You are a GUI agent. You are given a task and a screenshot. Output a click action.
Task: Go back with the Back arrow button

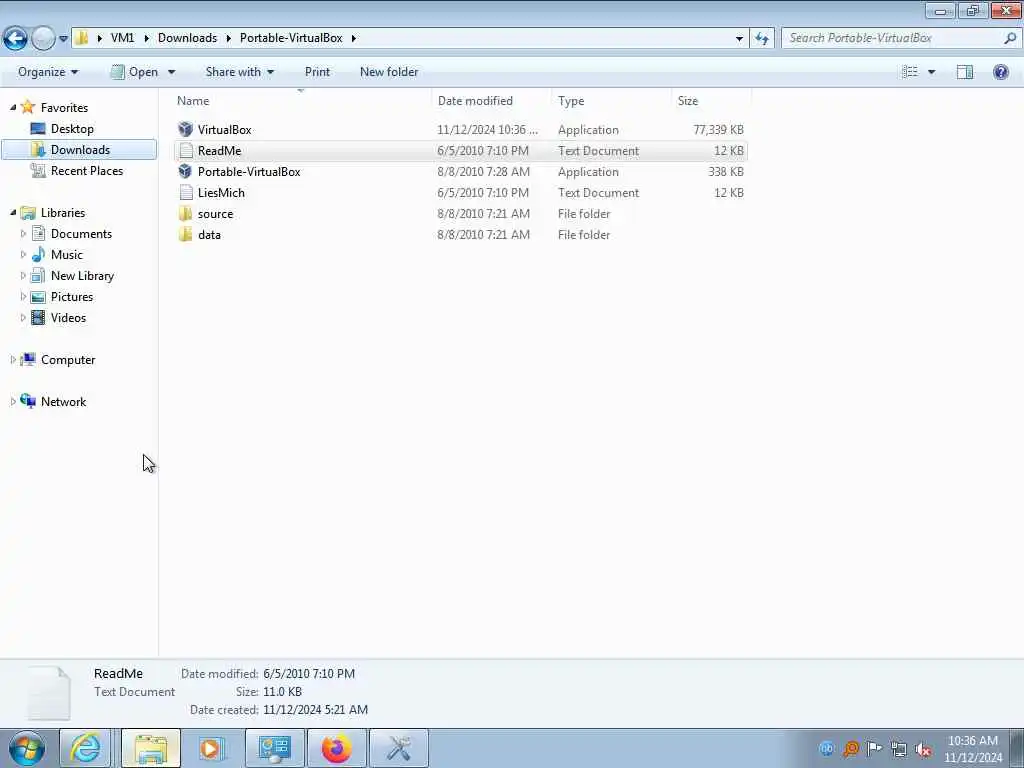point(15,38)
